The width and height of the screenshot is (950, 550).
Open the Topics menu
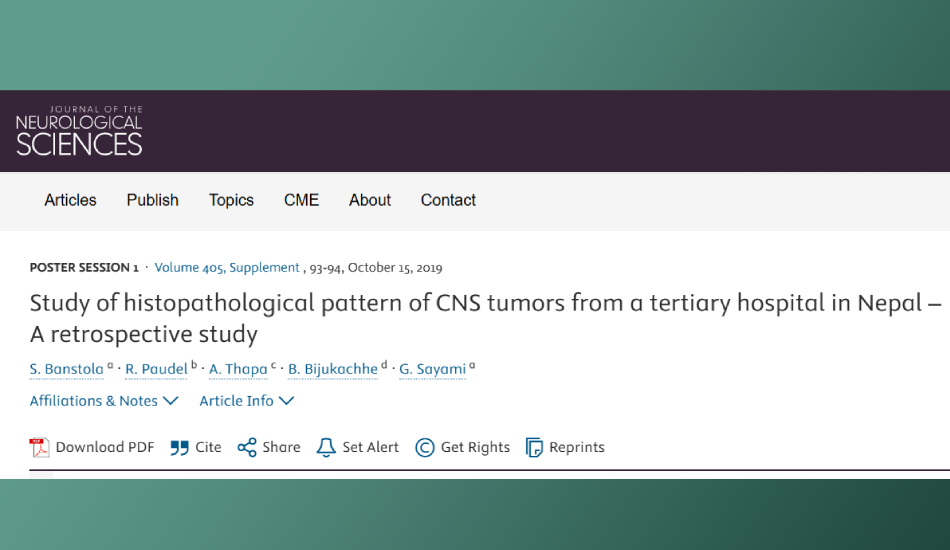(x=231, y=200)
